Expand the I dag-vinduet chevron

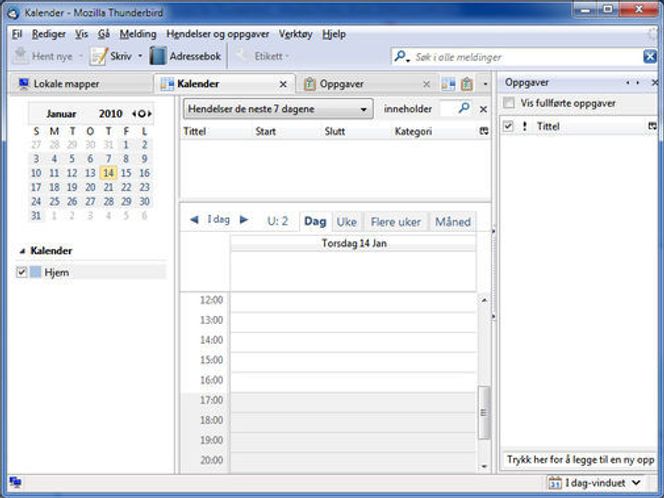point(636,482)
